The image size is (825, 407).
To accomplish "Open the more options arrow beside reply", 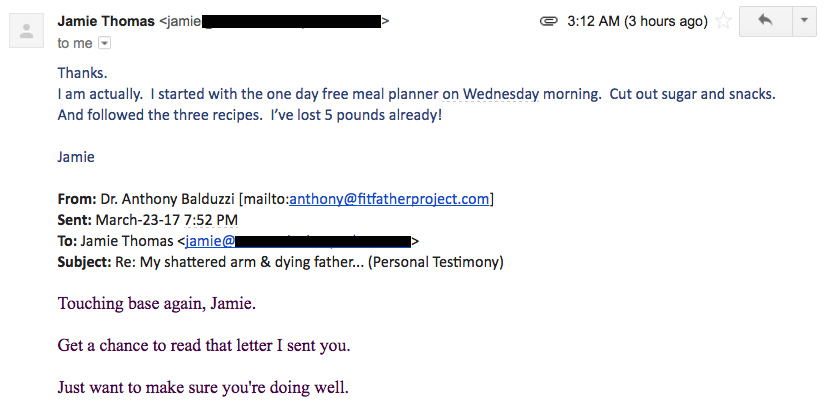I will [x=804, y=21].
